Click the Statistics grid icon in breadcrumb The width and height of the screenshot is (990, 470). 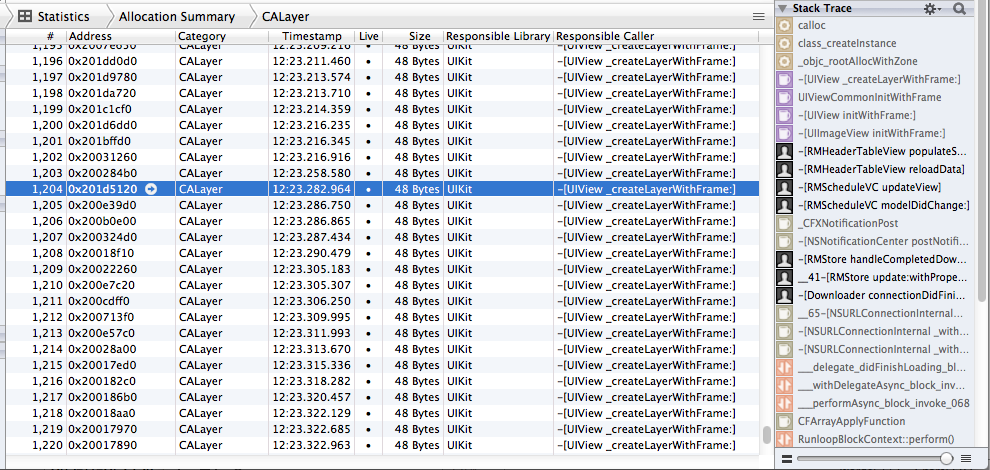pos(24,16)
